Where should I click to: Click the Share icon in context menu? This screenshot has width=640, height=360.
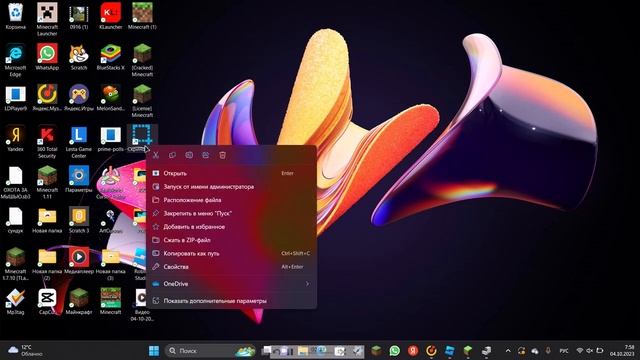206,155
